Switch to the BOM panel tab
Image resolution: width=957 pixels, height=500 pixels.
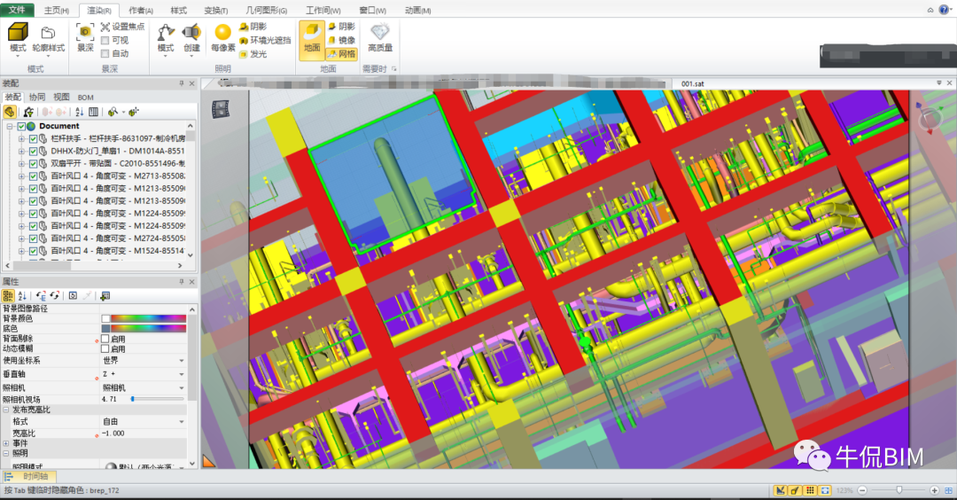tap(85, 97)
